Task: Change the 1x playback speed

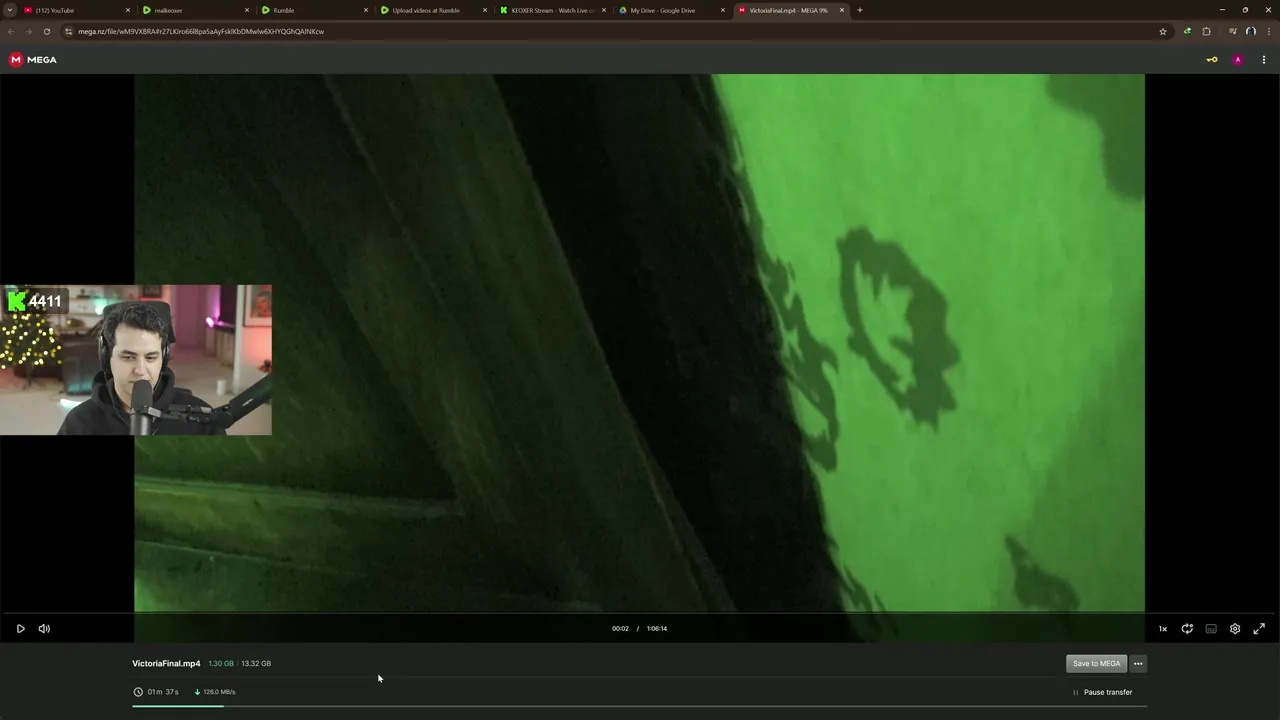Action: [1163, 629]
